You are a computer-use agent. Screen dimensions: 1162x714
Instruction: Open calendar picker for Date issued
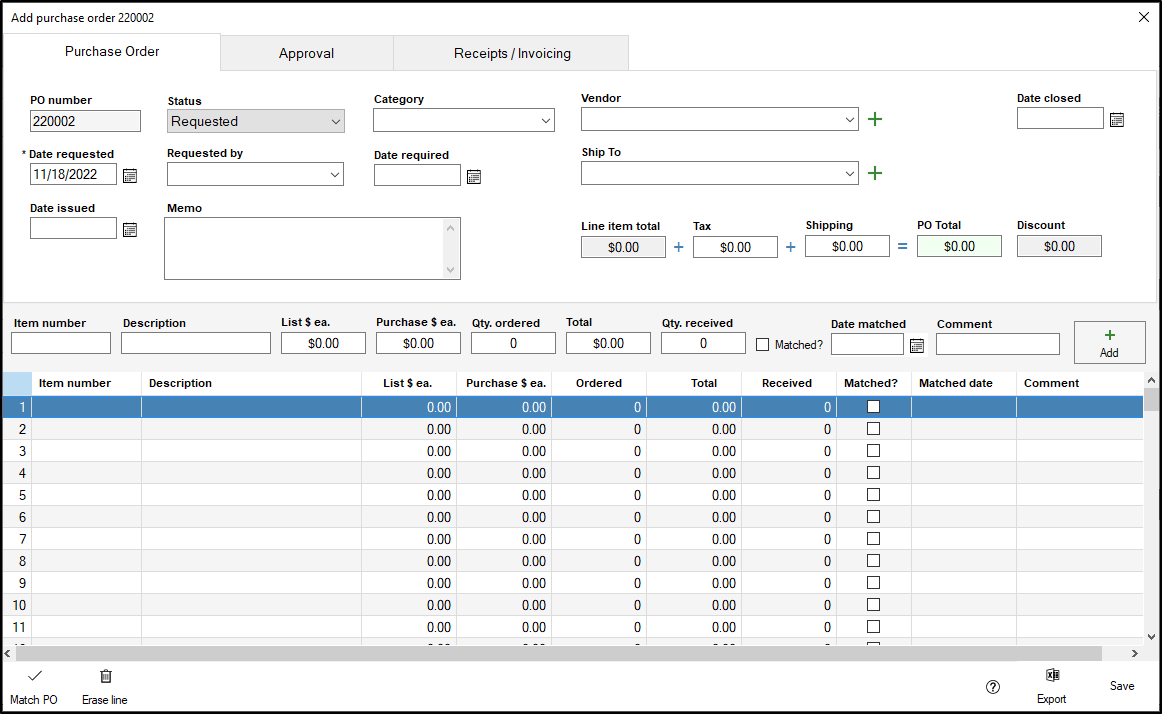[x=130, y=230]
